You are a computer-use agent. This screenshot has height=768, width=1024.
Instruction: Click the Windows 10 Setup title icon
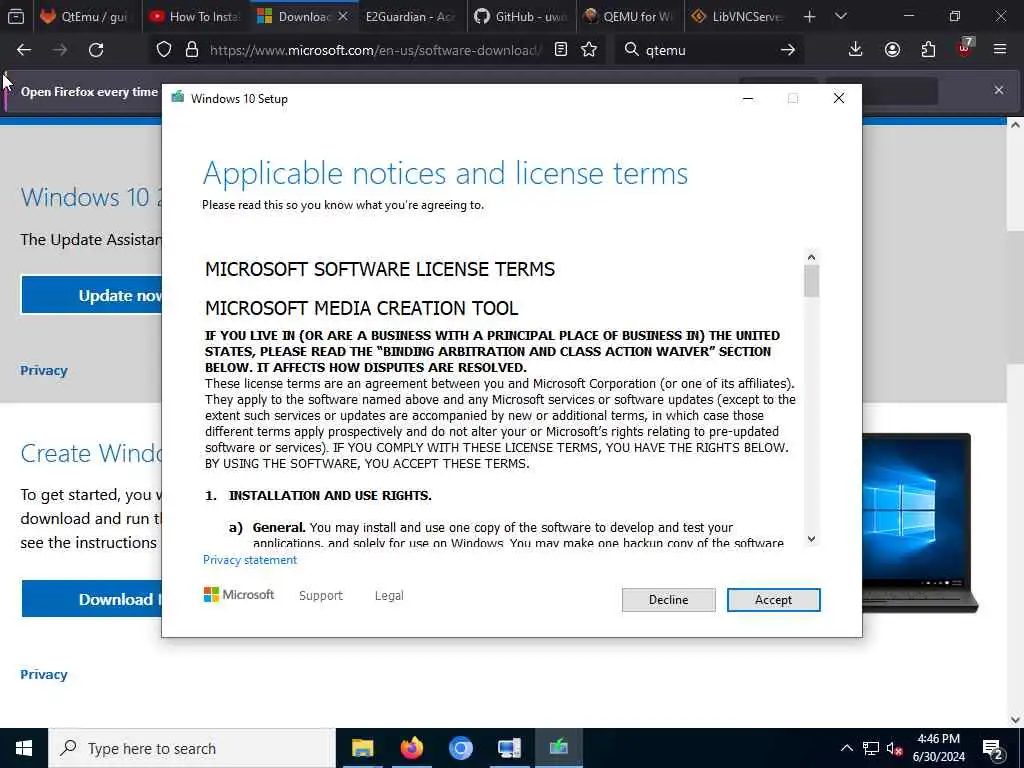pyautogui.click(x=178, y=98)
